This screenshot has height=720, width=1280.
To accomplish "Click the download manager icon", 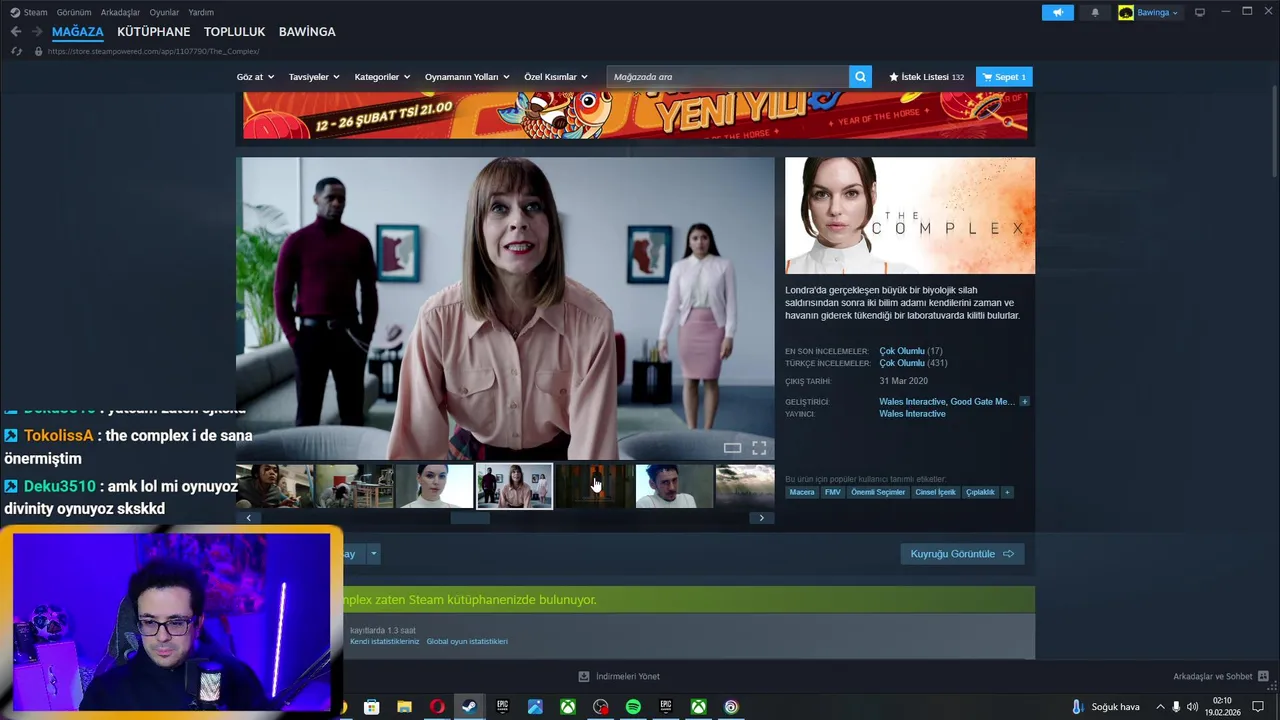I will pos(584,676).
